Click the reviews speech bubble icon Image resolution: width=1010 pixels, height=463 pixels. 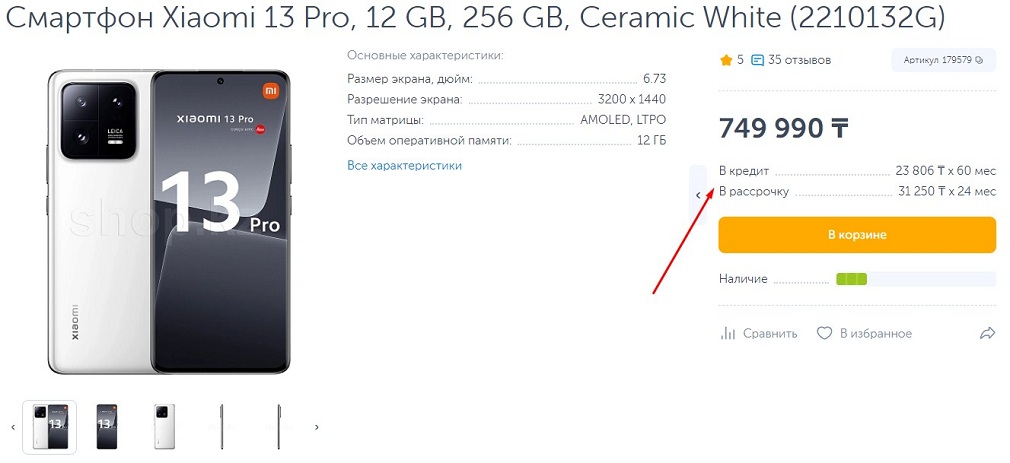(757, 60)
